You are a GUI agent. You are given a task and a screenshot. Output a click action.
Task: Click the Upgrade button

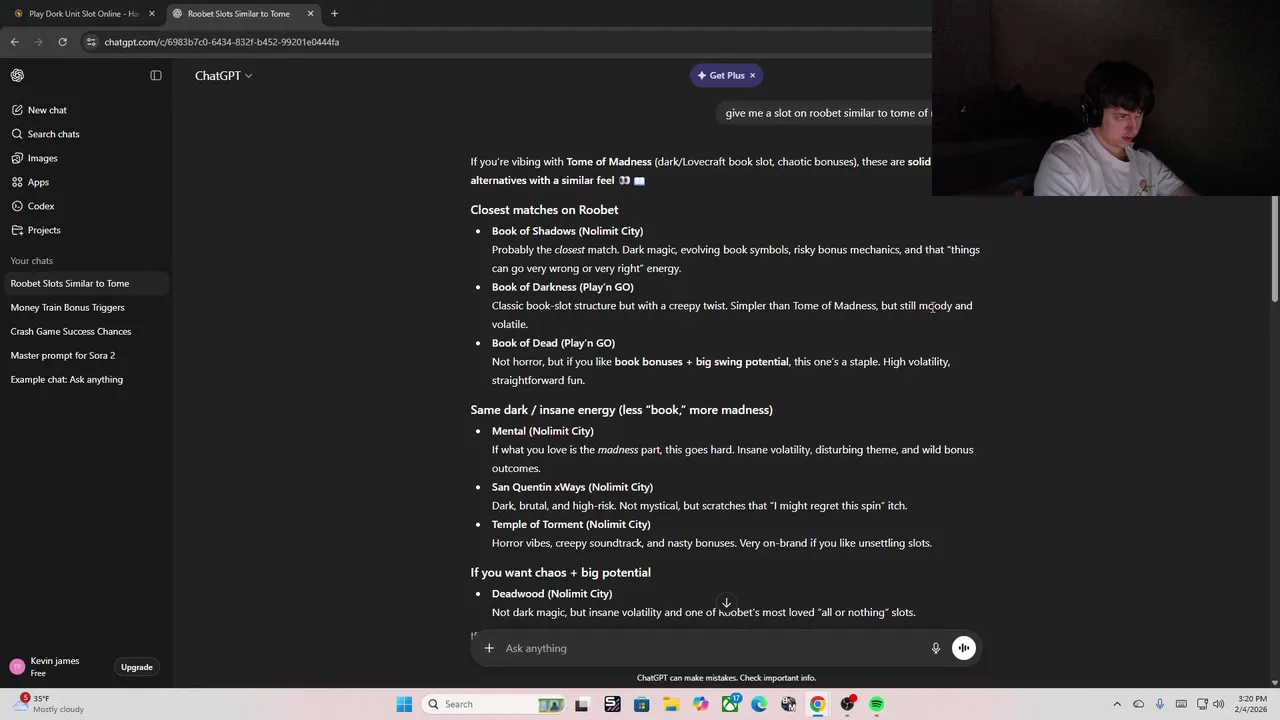point(137,667)
